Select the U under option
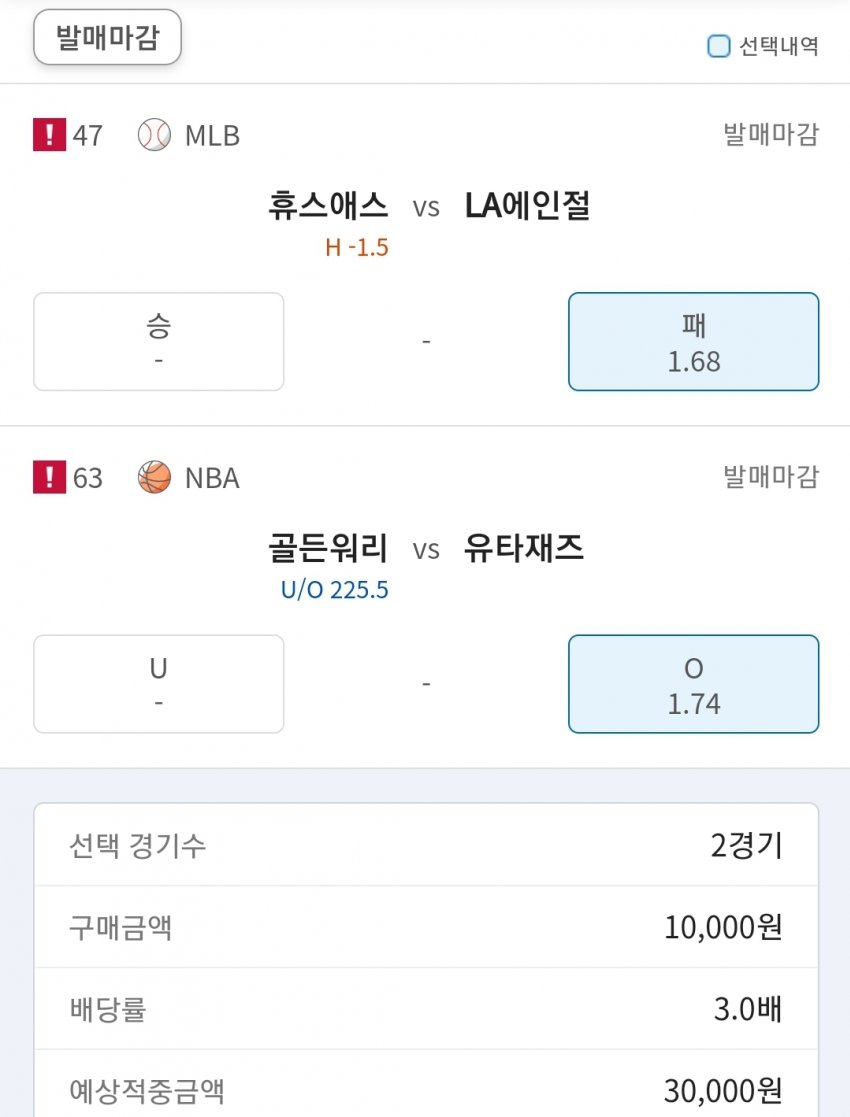This screenshot has height=1117, width=850. coord(158,684)
